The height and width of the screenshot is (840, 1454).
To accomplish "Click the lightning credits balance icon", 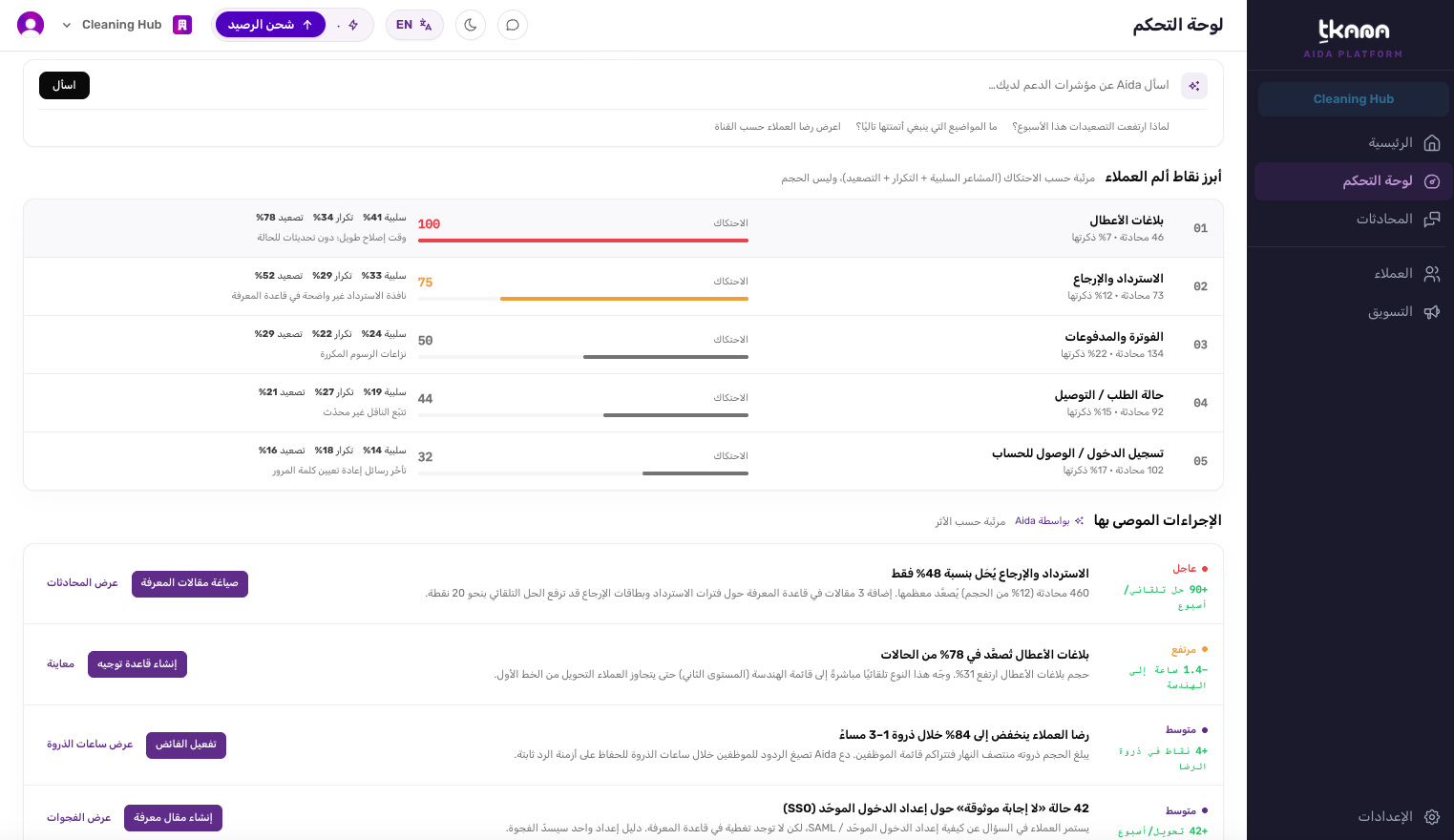I will click(353, 25).
